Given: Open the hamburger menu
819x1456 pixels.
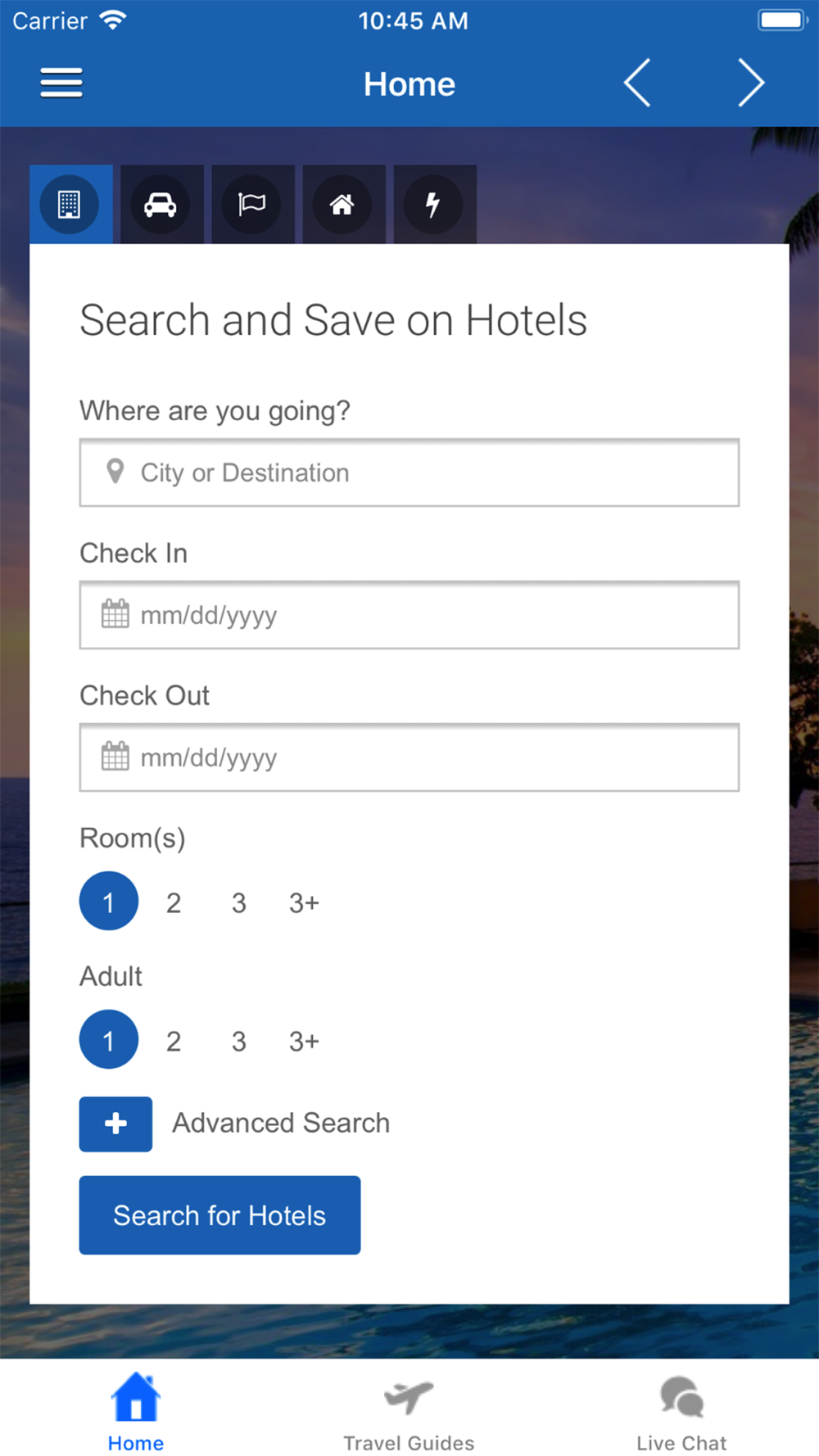Looking at the screenshot, I should [x=61, y=83].
